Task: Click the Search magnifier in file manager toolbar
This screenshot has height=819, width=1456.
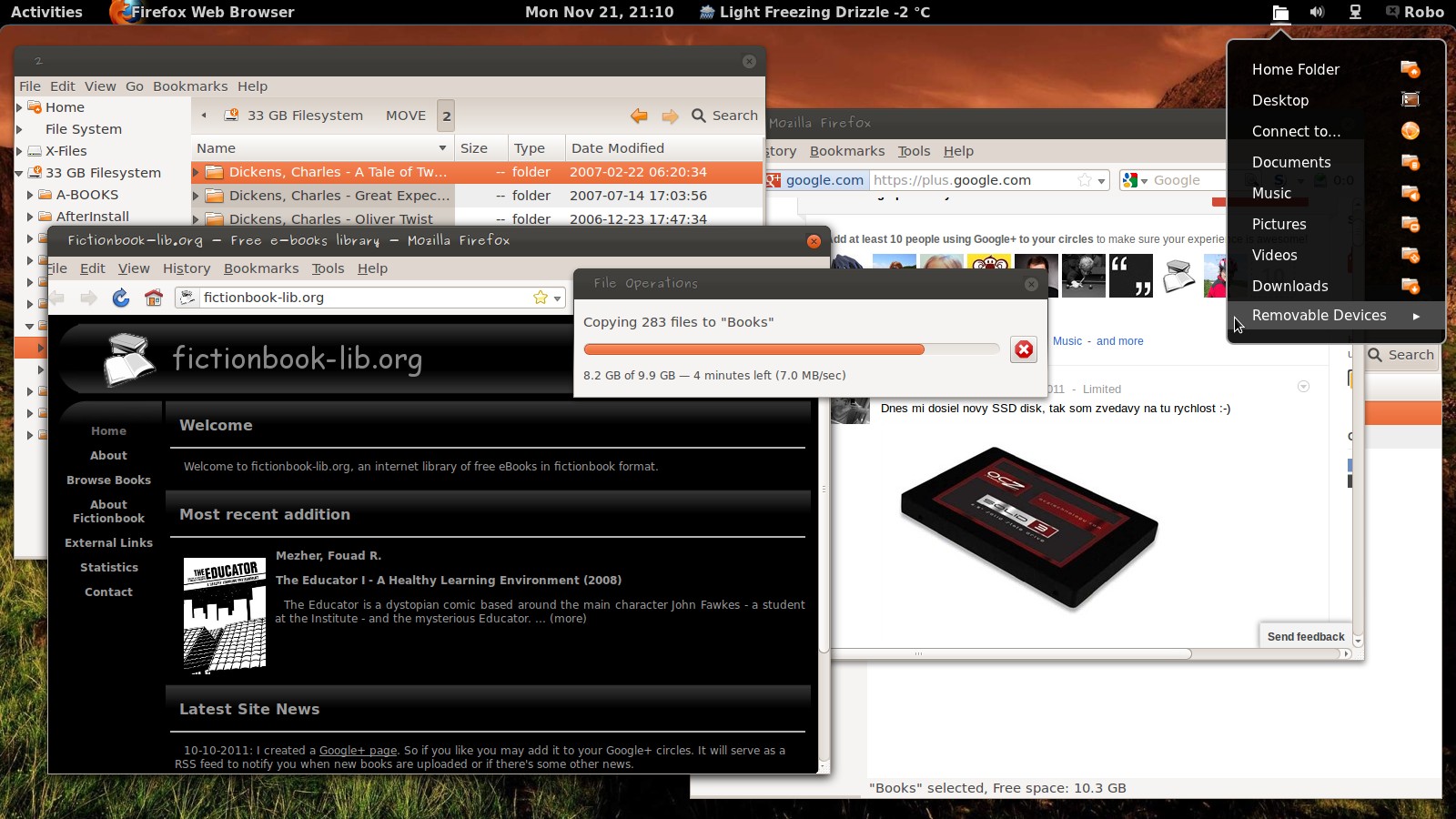Action: (699, 116)
